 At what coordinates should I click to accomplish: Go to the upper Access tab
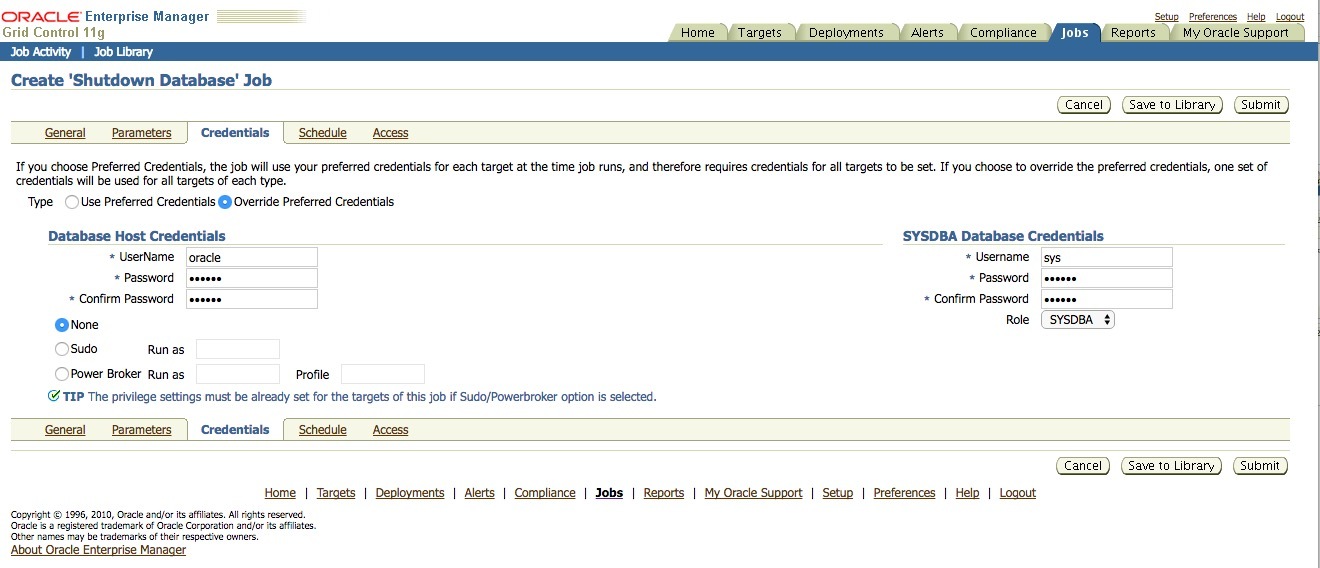coord(391,133)
